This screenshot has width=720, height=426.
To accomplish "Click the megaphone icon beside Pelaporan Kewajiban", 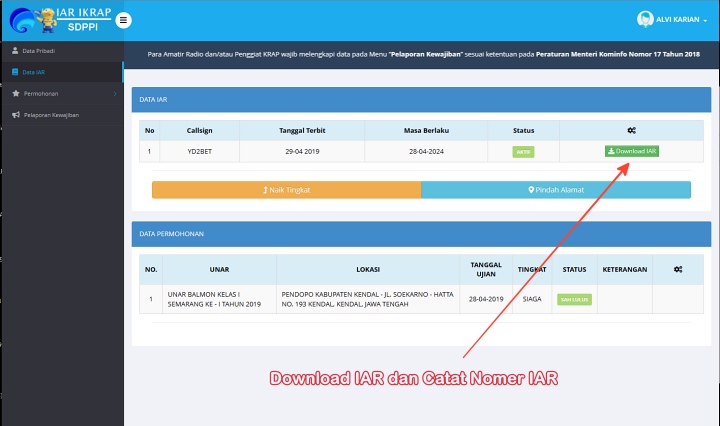I will [x=14, y=115].
